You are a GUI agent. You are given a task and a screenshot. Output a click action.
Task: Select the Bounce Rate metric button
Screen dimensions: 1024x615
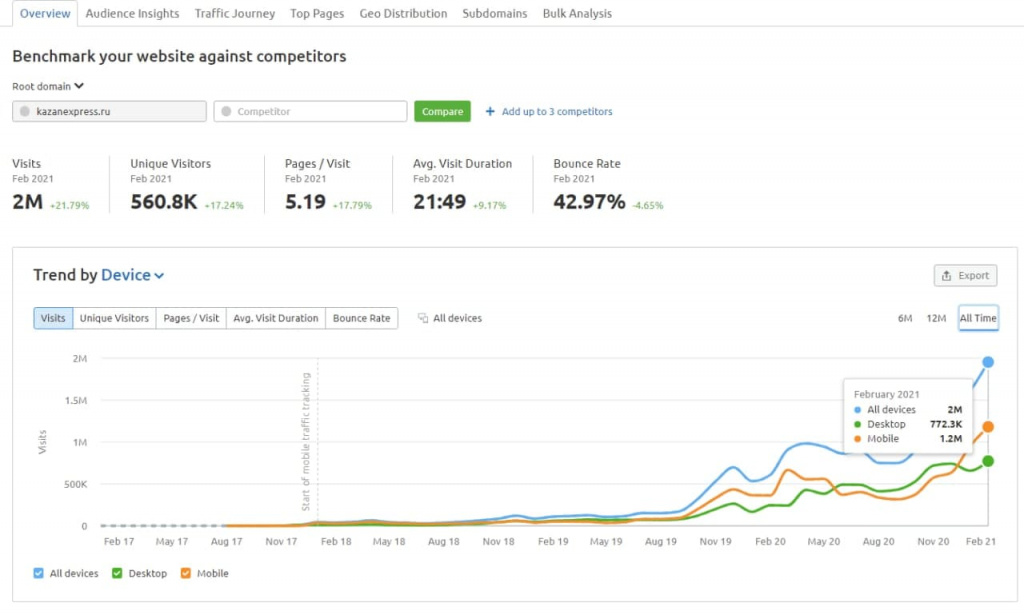tap(362, 319)
